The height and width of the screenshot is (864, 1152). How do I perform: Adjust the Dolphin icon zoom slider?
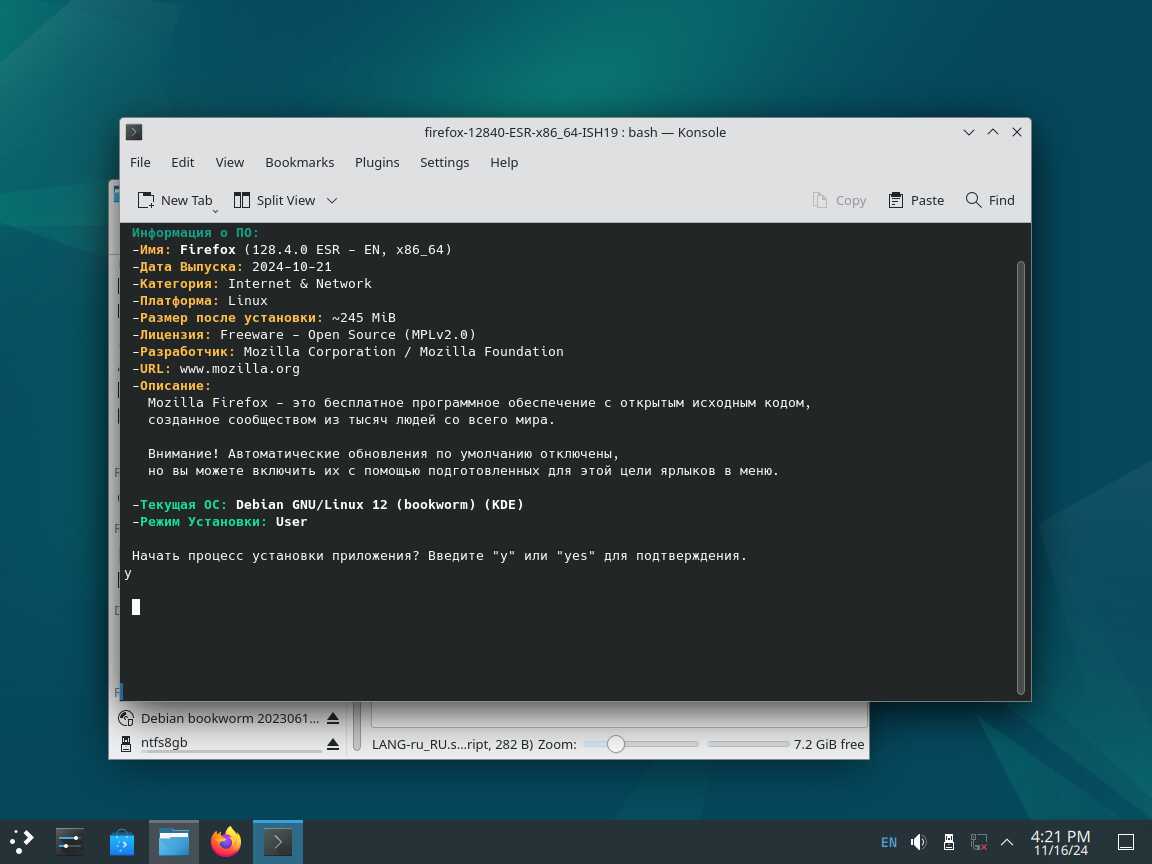pos(616,744)
